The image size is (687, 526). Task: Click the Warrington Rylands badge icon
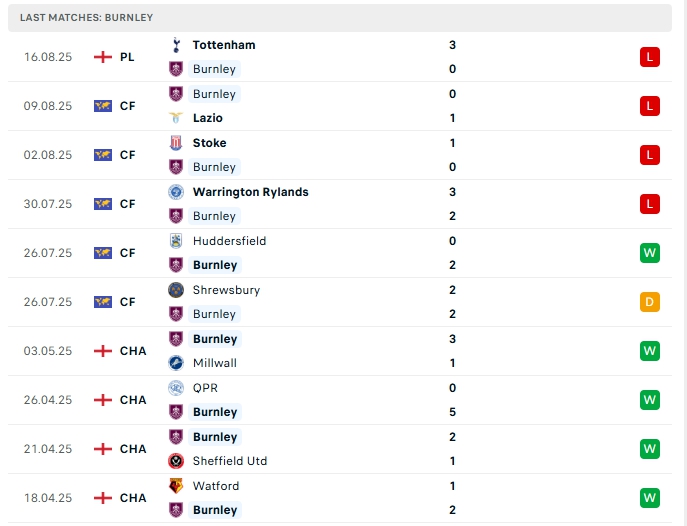[176, 192]
